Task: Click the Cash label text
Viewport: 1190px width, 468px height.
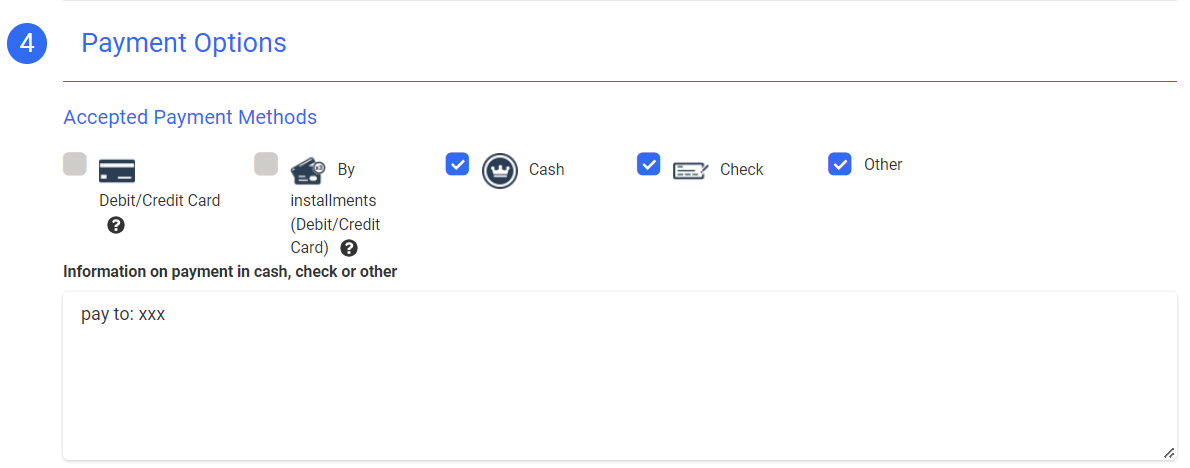Action: click(547, 170)
